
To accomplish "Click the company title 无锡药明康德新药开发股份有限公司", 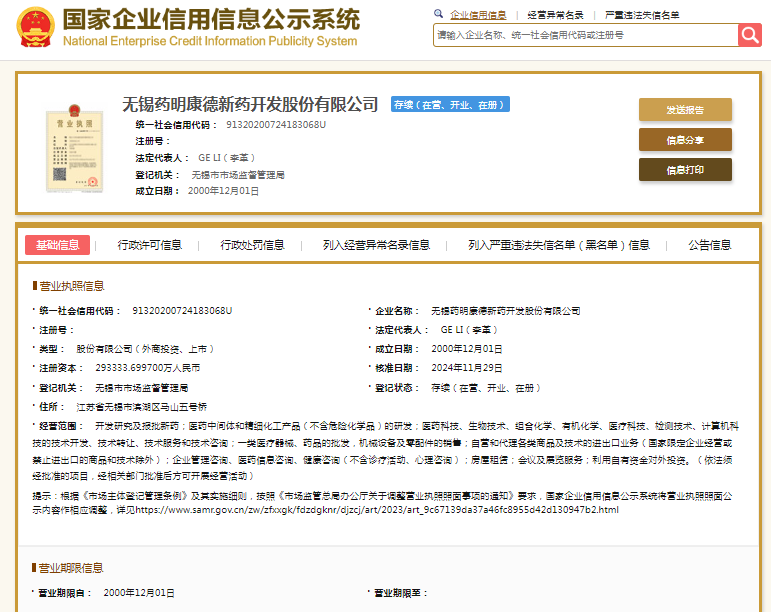I will (250, 104).
